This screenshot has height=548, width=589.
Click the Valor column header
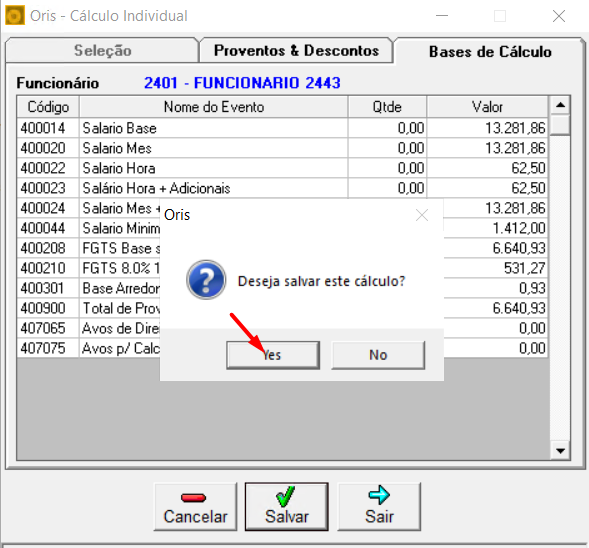coord(487,107)
